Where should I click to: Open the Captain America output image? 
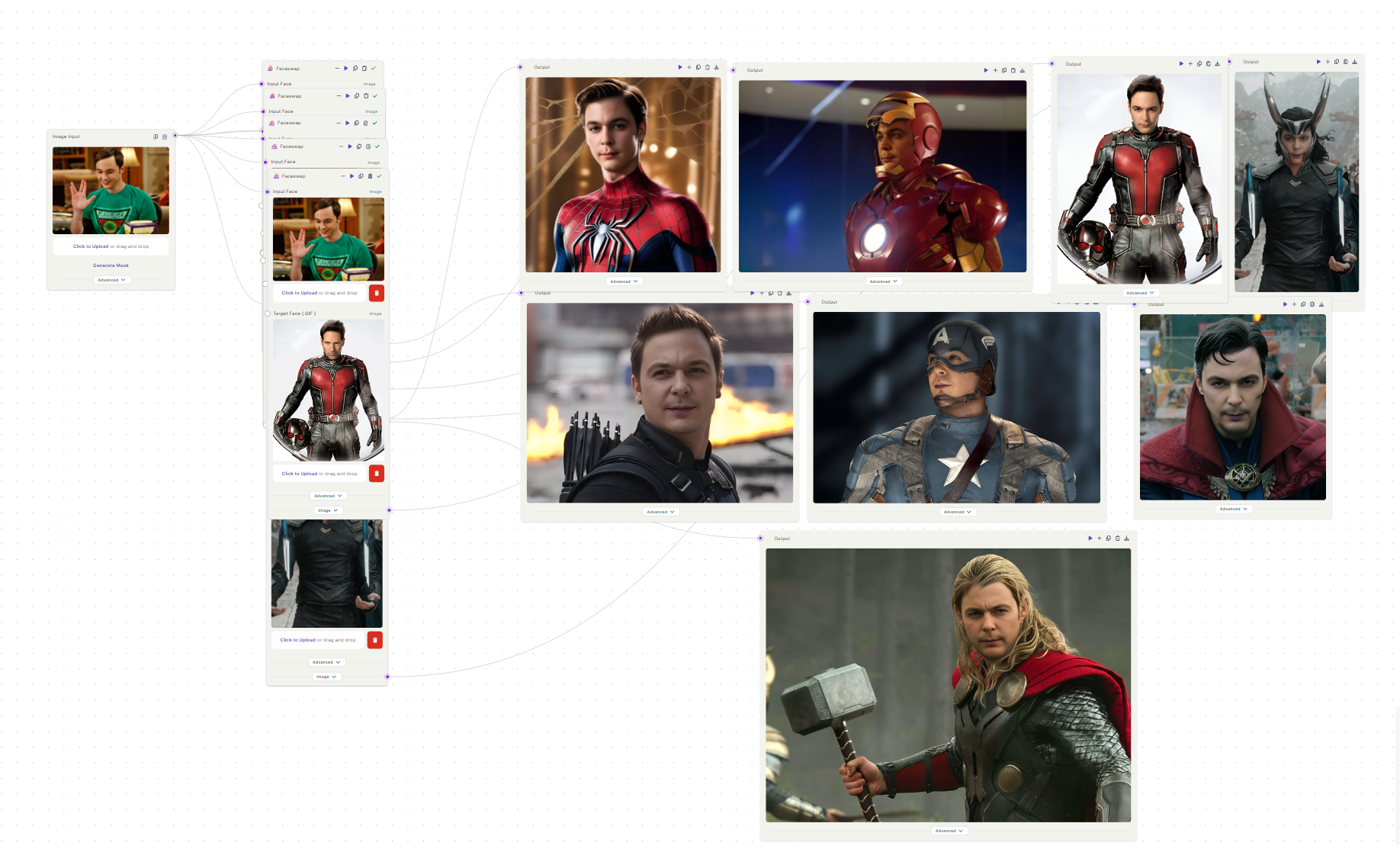[957, 407]
